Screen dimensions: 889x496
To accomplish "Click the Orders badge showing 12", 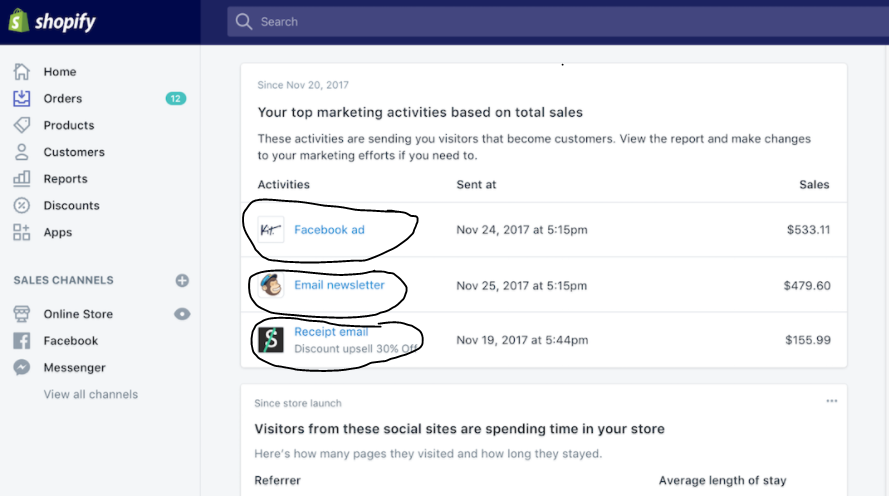I will [x=176, y=99].
